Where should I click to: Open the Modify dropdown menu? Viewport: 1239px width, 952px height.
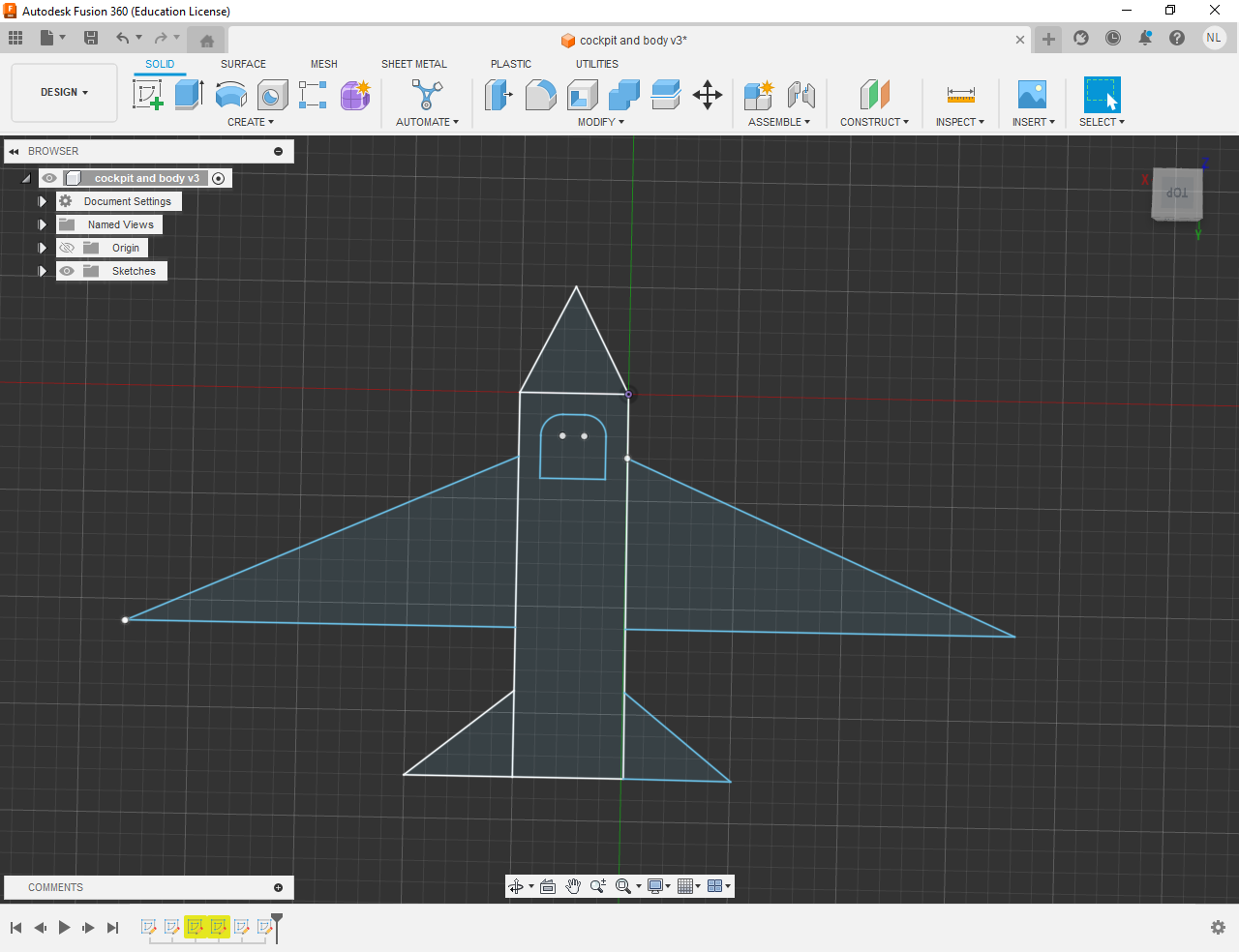tap(600, 122)
